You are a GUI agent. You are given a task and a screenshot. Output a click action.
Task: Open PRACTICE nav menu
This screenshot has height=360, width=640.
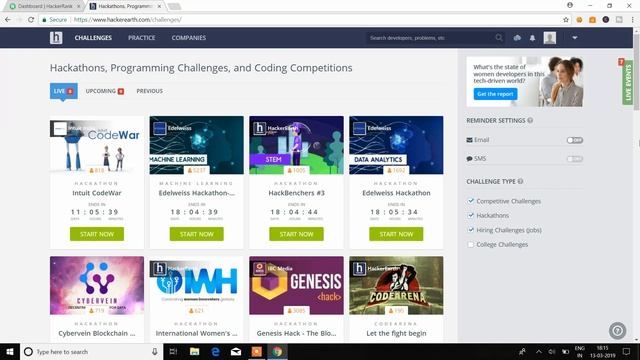(x=142, y=38)
